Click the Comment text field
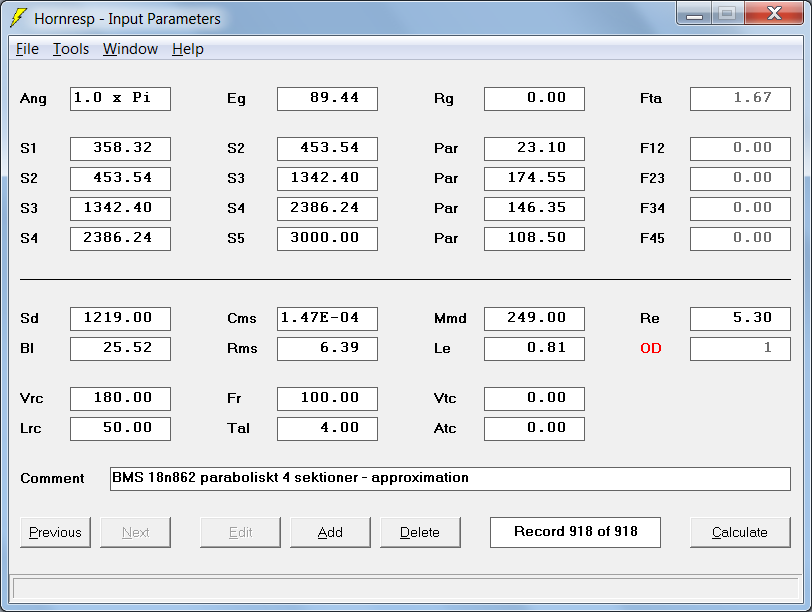Screen dimensions: 812x612 click(x=450, y=479)
